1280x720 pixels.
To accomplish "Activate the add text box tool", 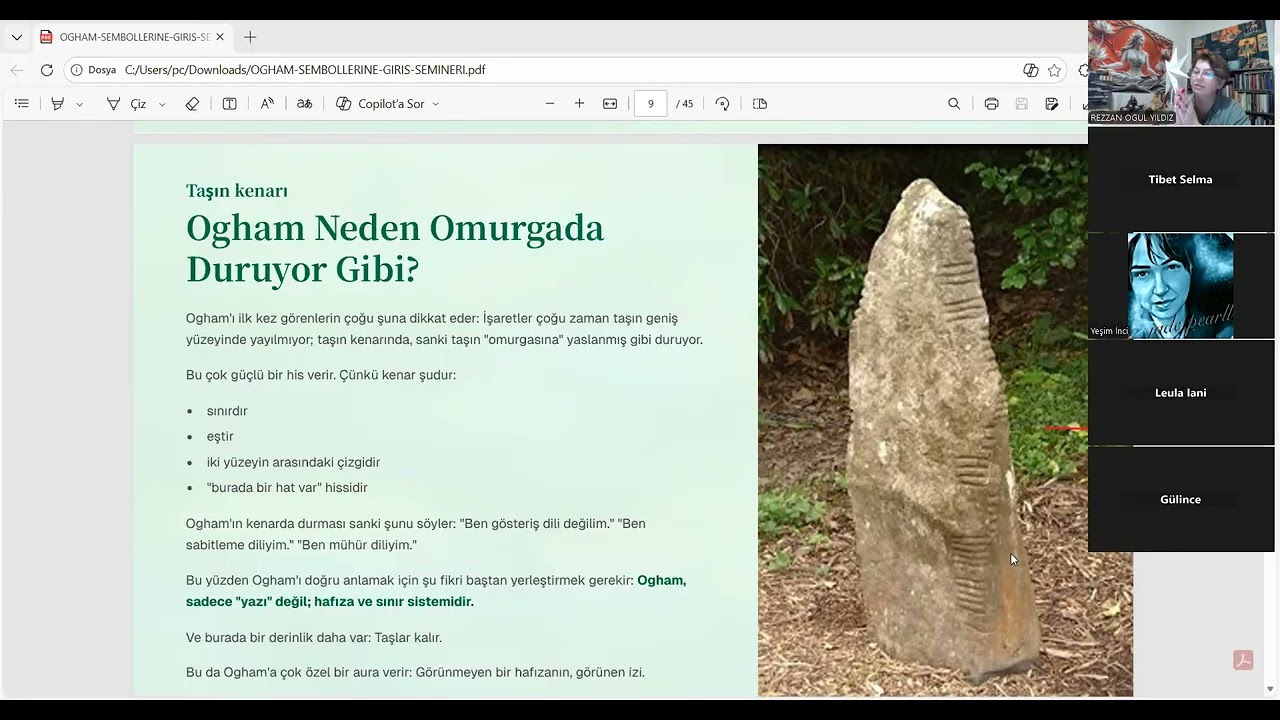I will [229, 104].
